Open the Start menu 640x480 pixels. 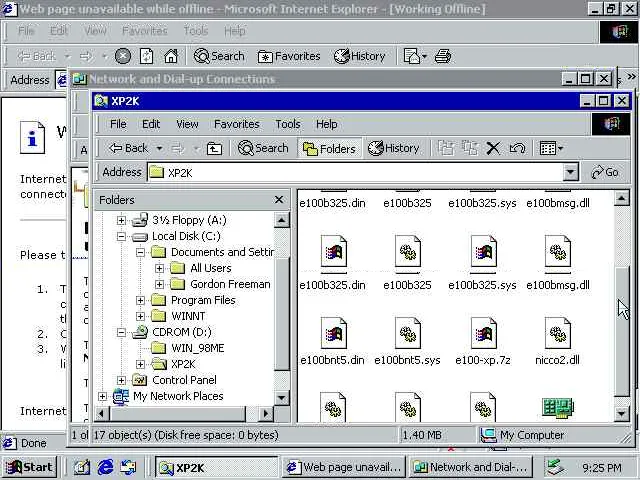[x=29, y=467]
